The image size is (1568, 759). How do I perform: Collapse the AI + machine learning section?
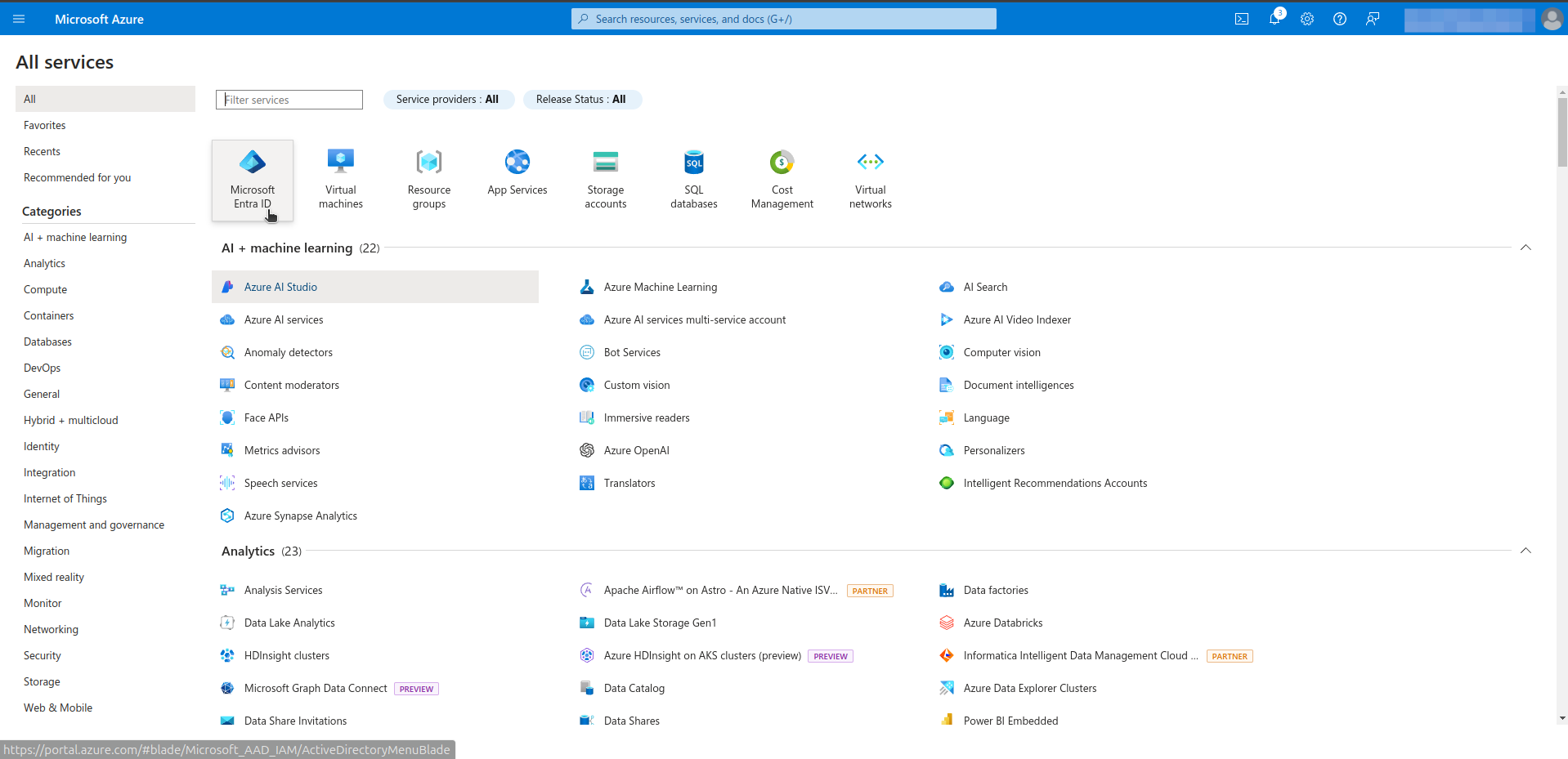(1525, 248)
